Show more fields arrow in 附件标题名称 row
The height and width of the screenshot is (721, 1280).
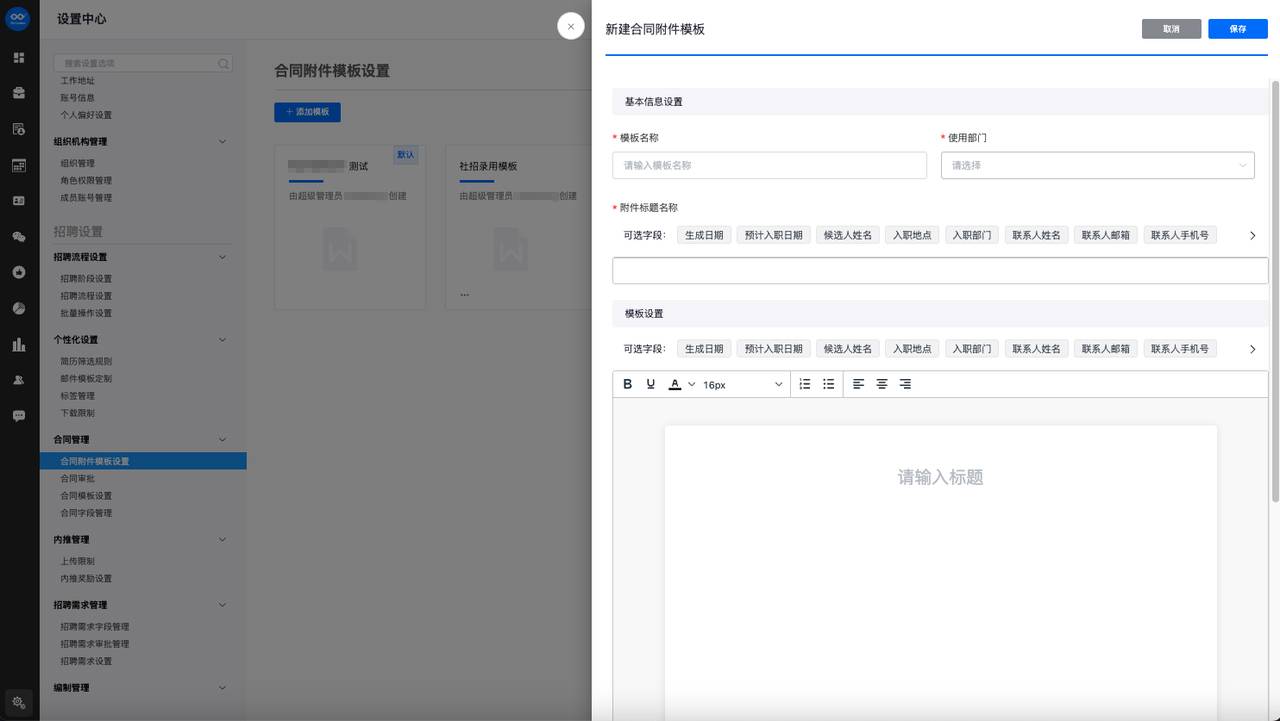[x=1252, y=236]
